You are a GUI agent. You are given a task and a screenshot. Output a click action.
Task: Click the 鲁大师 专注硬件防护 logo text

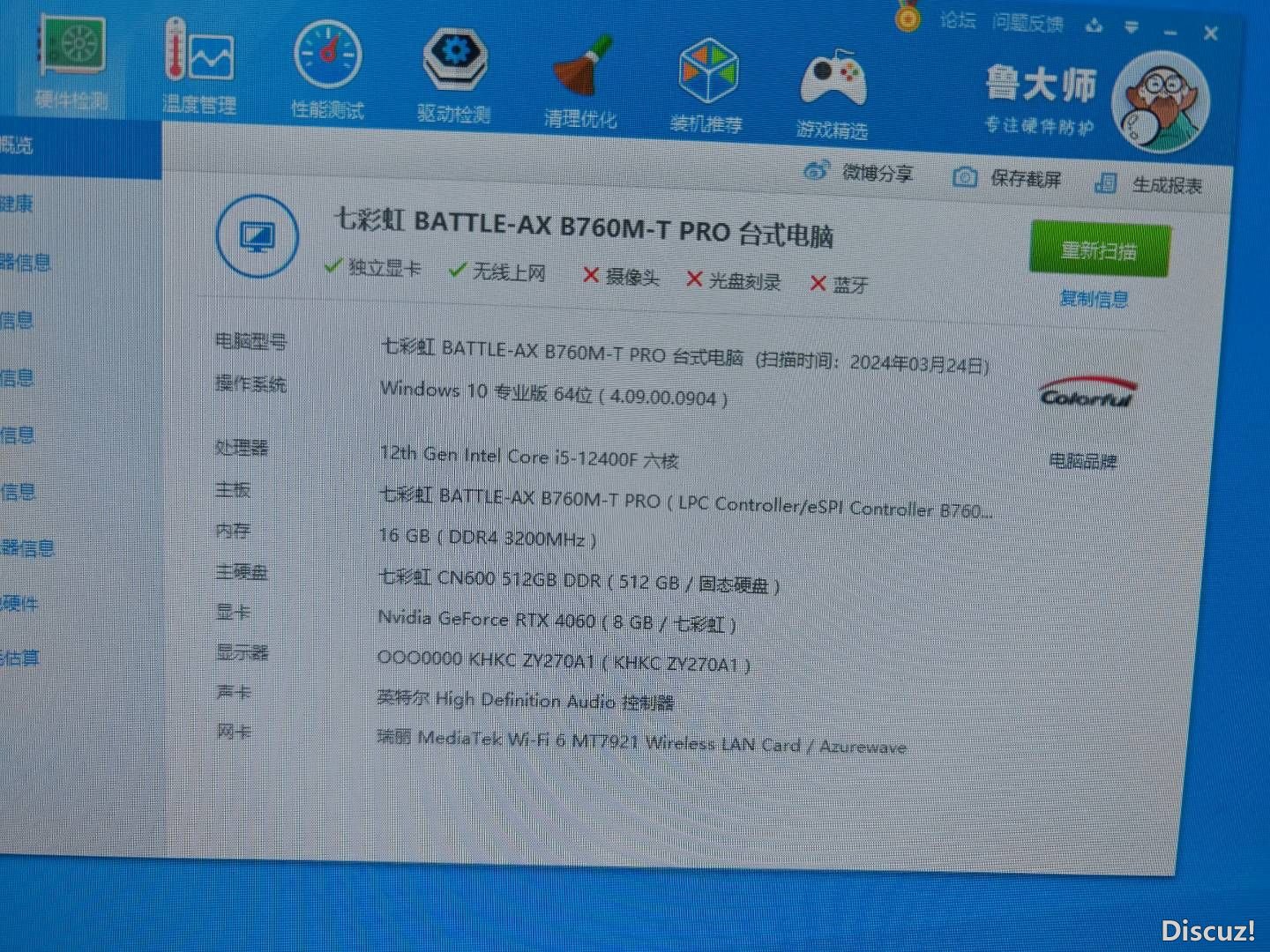tap(1041, 100)
